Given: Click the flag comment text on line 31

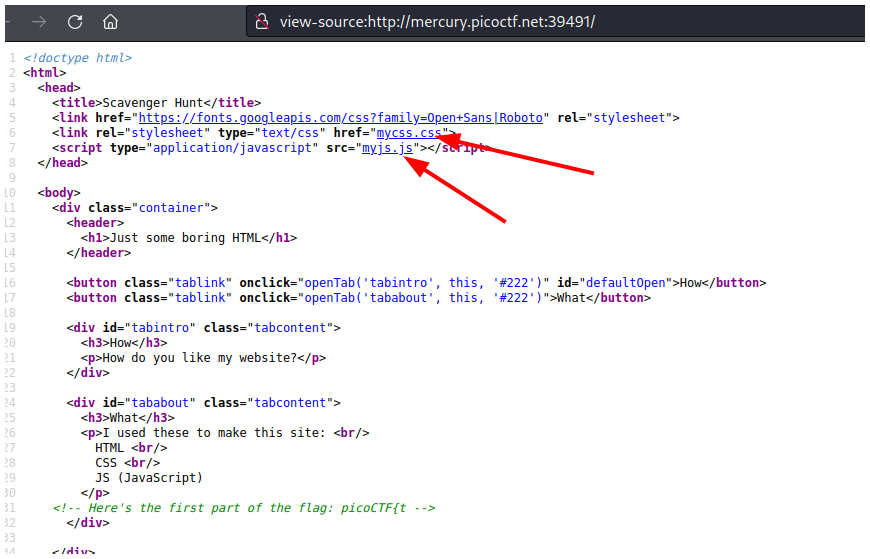Looking at the screenshot, I should coord(244,508).
